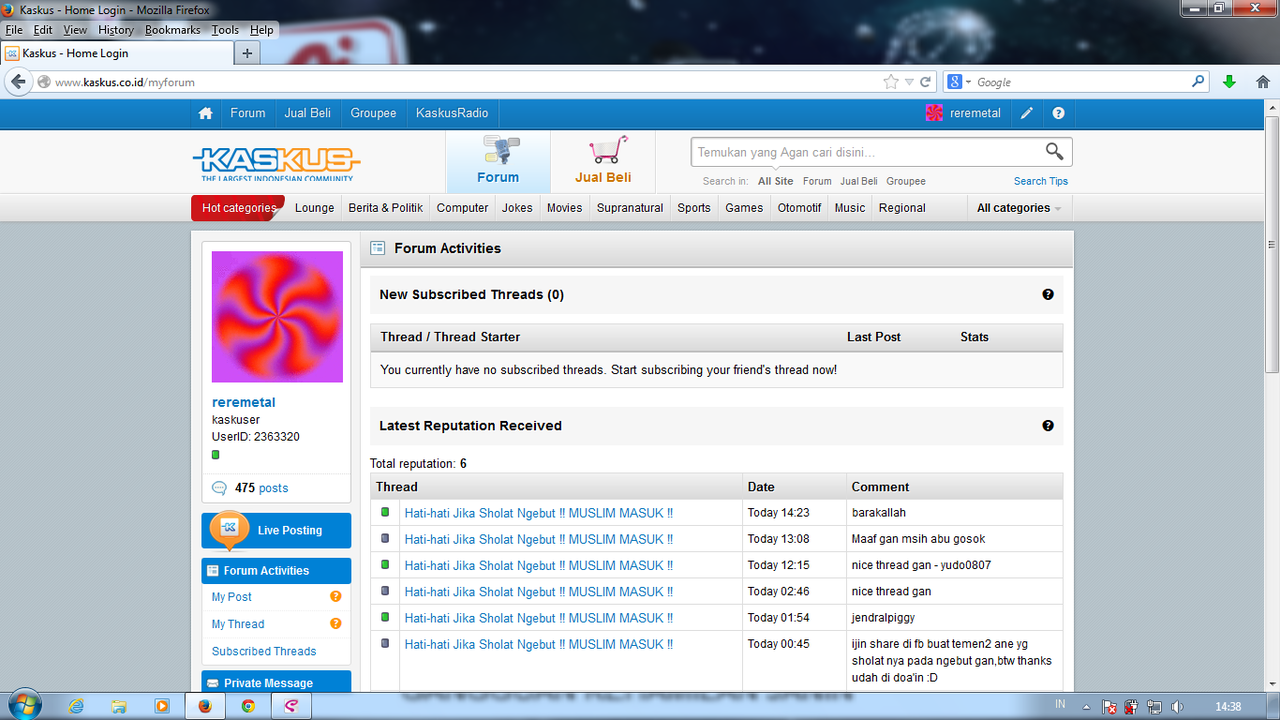This screenshot has width=1280, height=720.
Task: Open File Explorer folder in taskbar
Action: pyautogui.click(x=119, y=706)
